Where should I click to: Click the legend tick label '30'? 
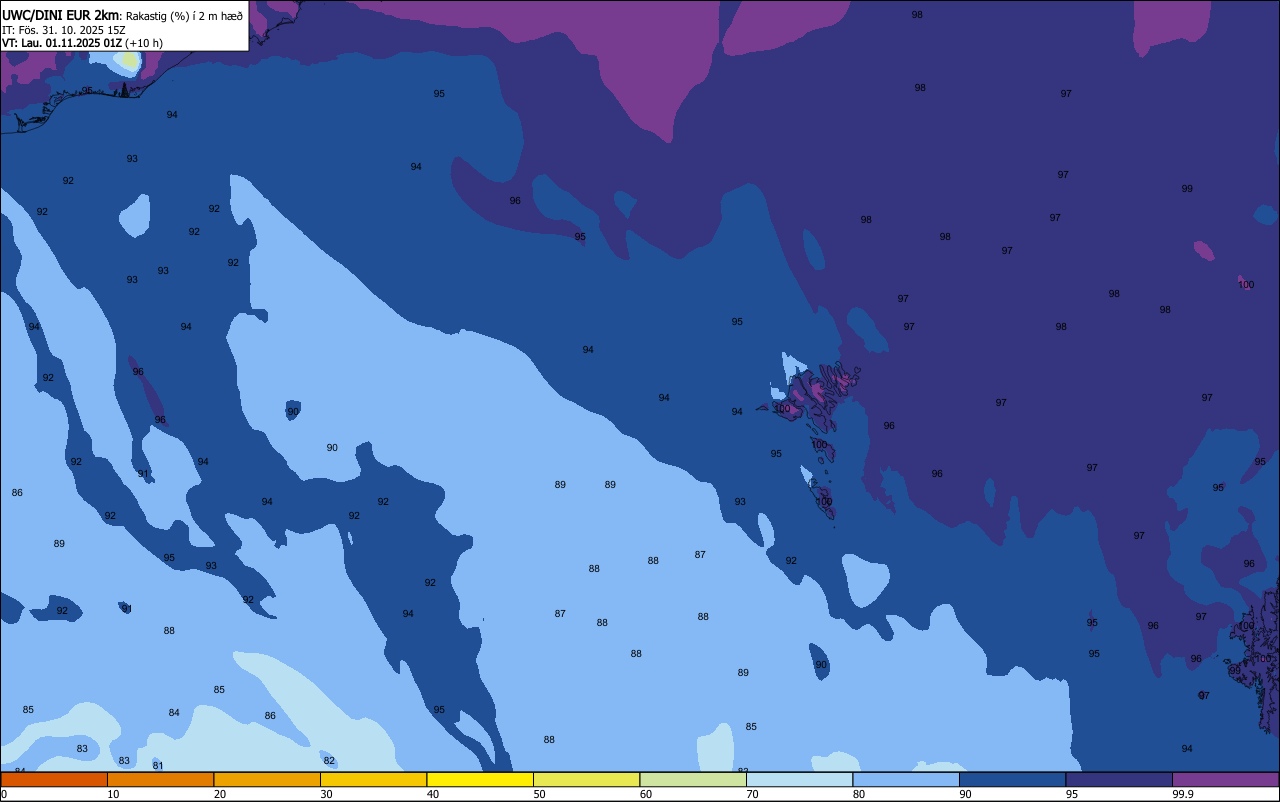click(326, 794)
